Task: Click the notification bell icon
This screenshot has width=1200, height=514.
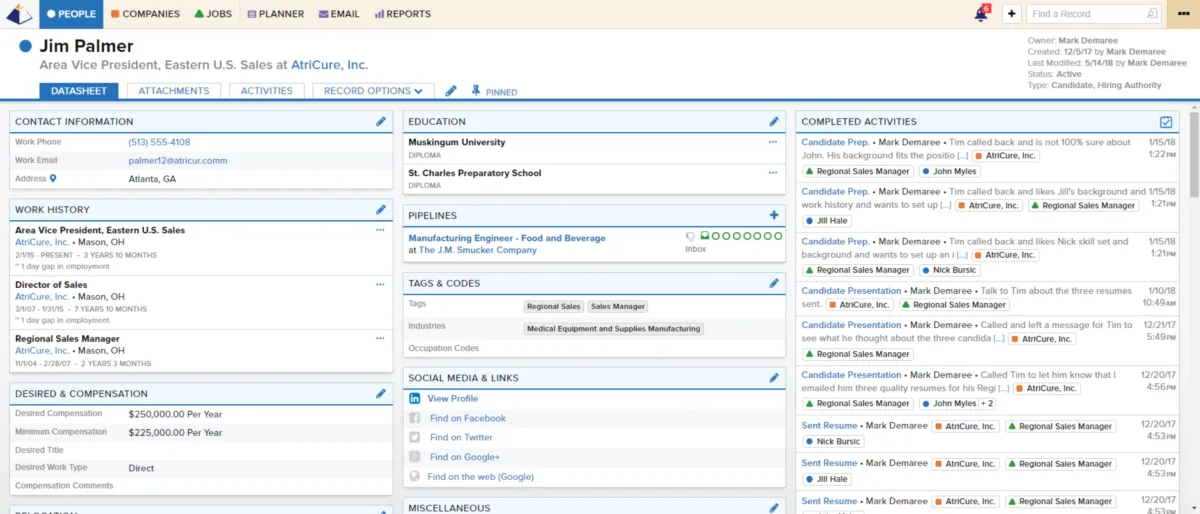Action: click(x=981, y=14)
